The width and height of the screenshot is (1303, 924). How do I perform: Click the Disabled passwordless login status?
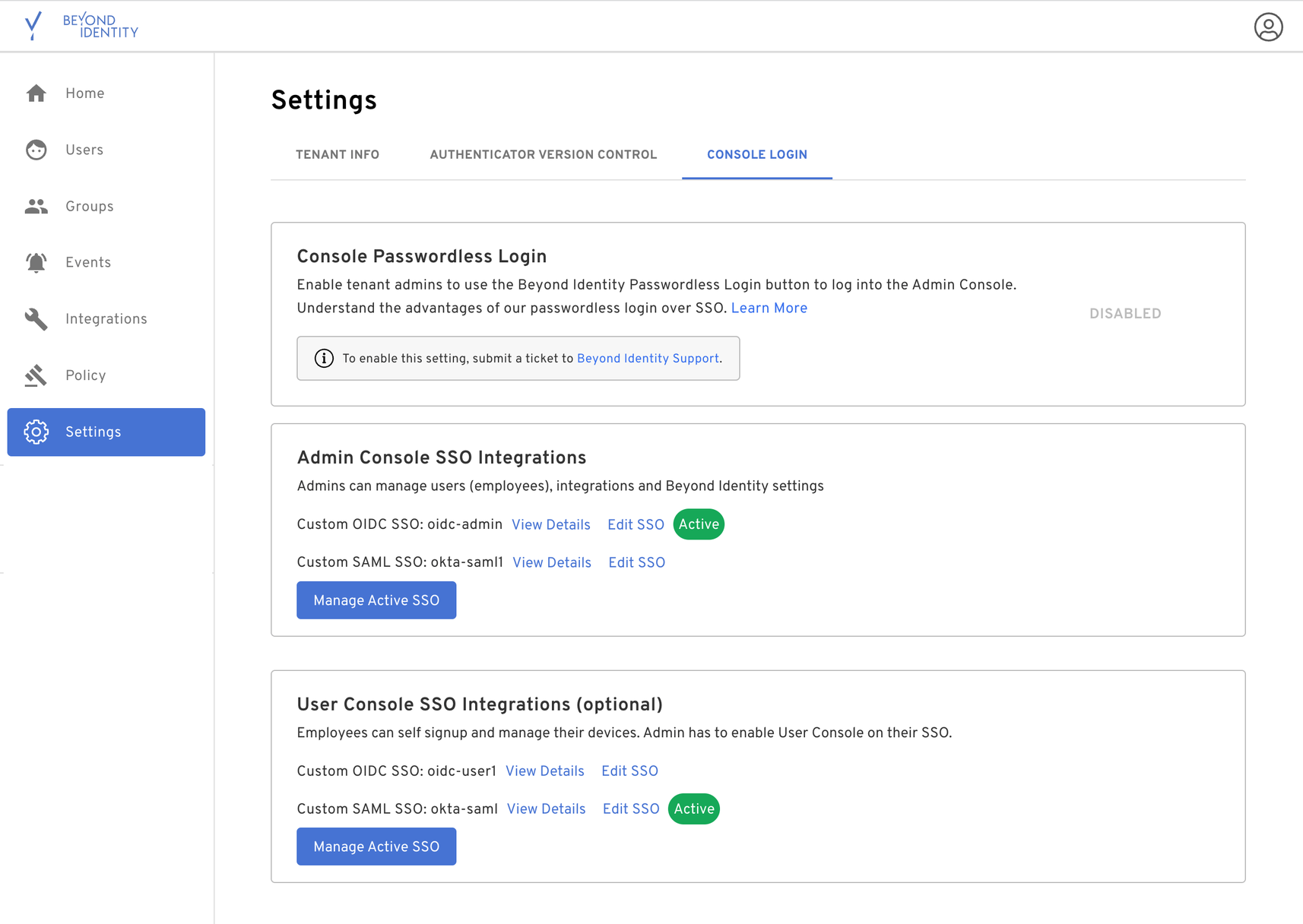click(1124, 314)
